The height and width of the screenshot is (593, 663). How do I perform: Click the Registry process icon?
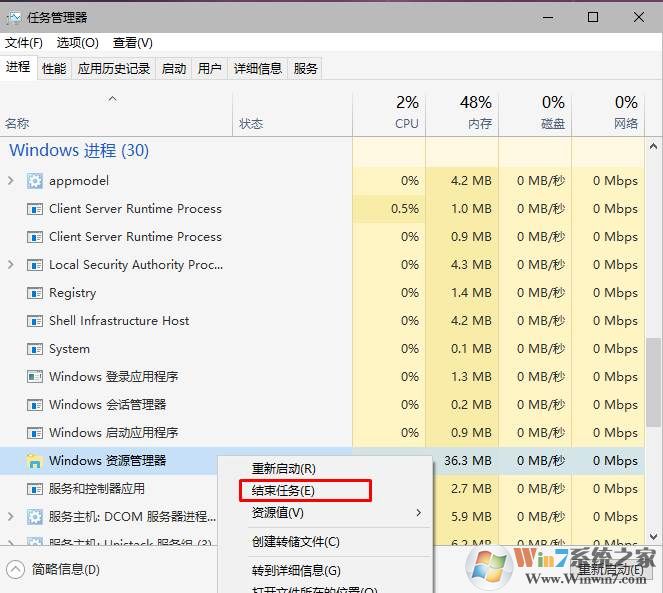point(35,293)
